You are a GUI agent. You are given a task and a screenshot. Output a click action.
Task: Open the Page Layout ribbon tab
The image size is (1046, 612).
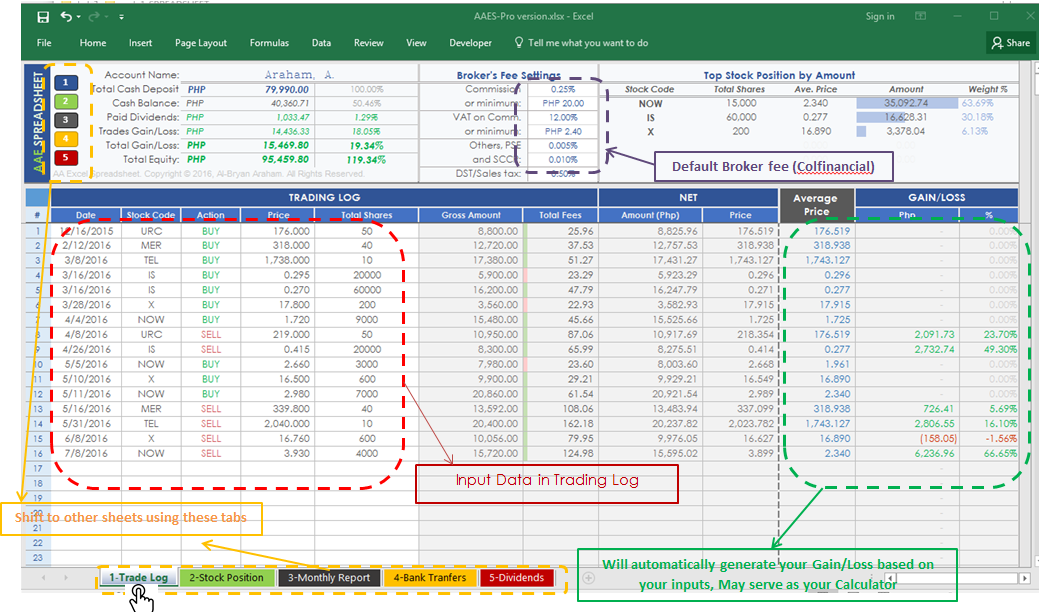(x=201, y=43)
